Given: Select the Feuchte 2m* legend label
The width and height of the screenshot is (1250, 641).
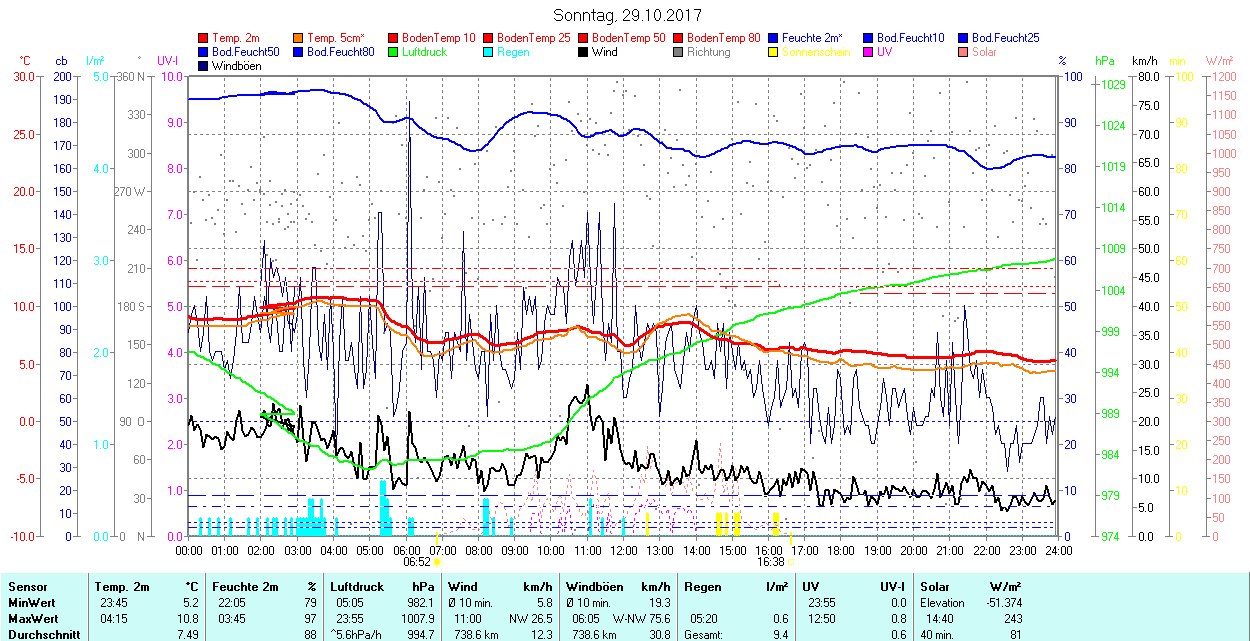Looking at the screenshot, I should [x=814, y=38].
